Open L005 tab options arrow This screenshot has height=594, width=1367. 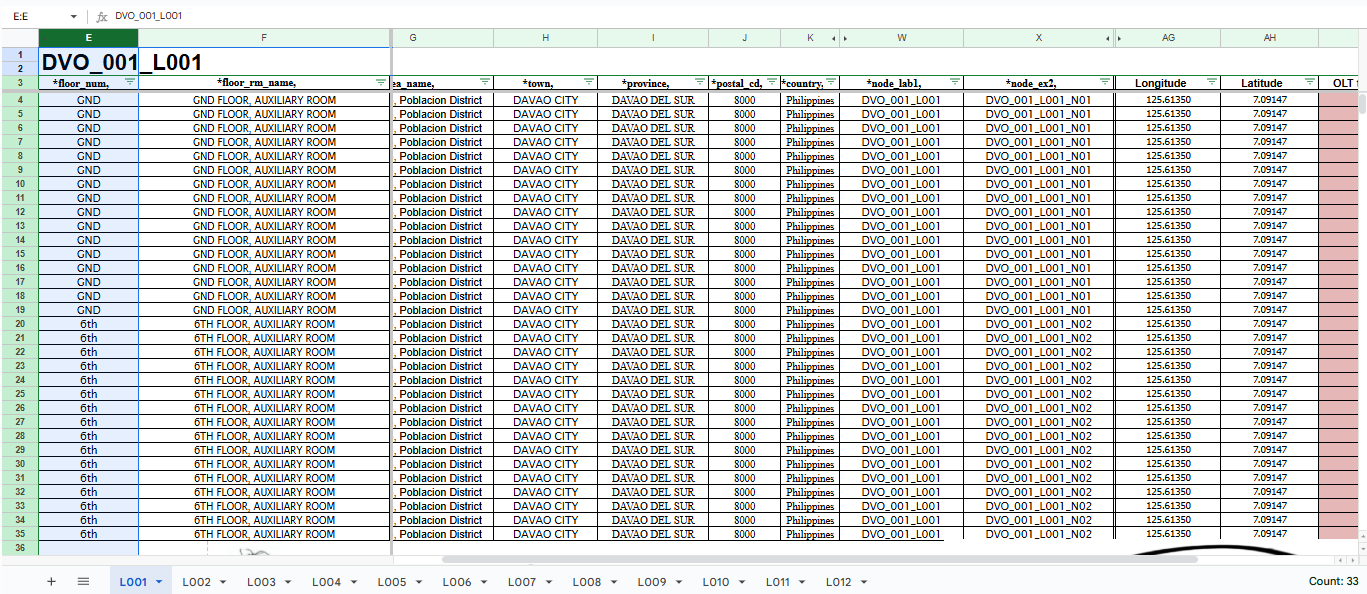(x=417, y=582)
